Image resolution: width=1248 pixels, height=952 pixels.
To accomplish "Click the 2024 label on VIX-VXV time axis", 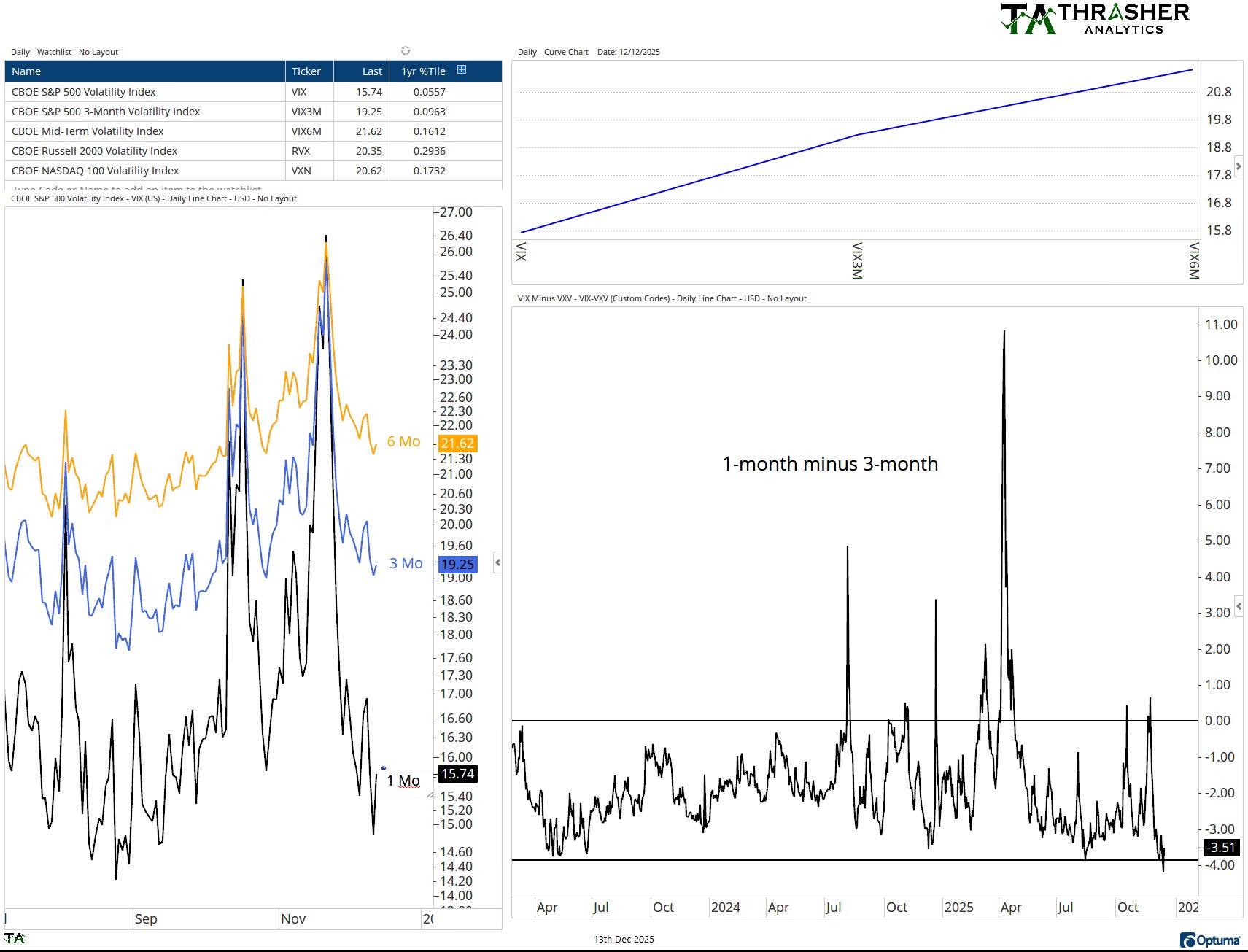I will 726,908.
